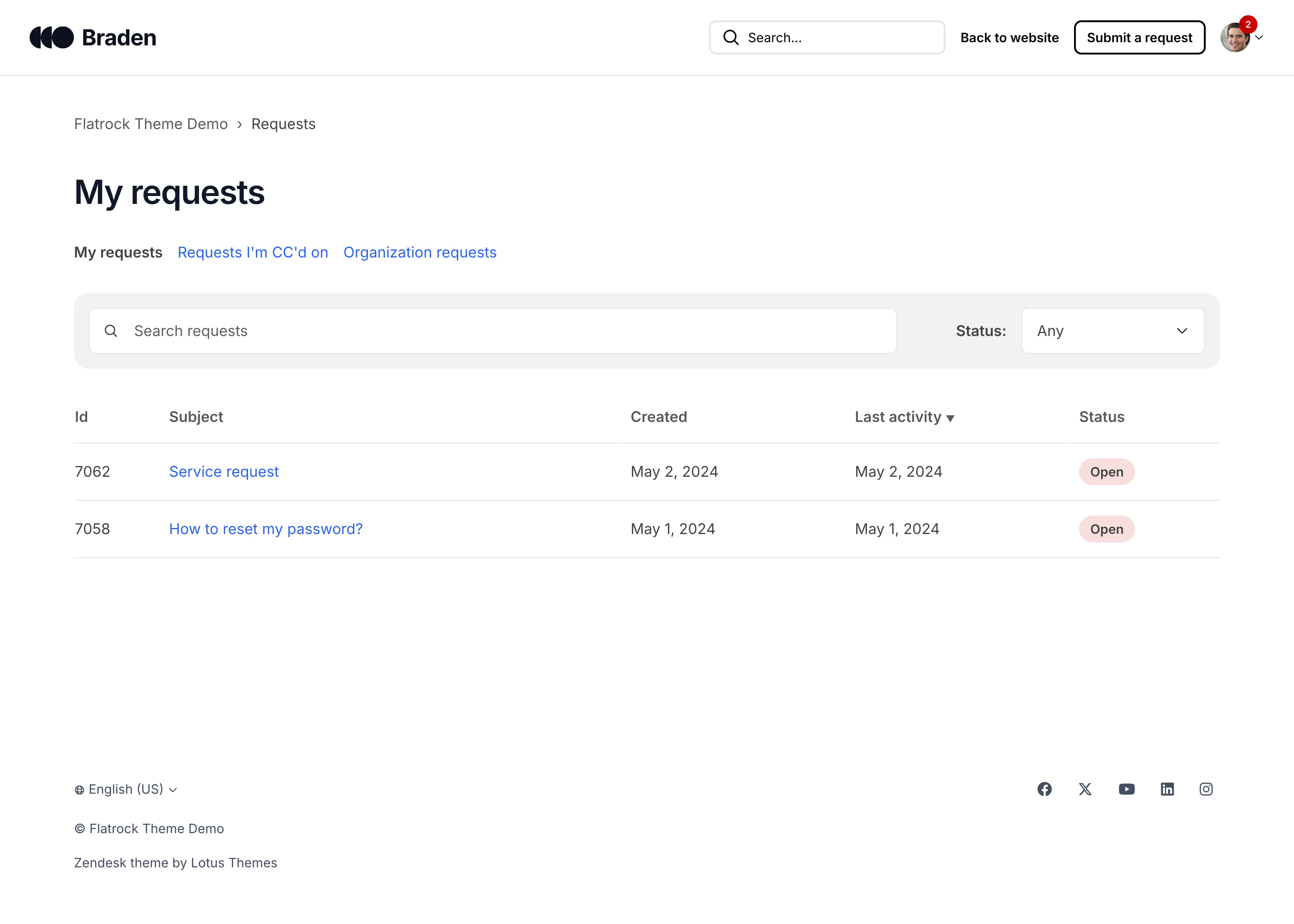1294x924 pixels.
Task: Open the Instagram social icon
Action: (x=1206, y=789)
